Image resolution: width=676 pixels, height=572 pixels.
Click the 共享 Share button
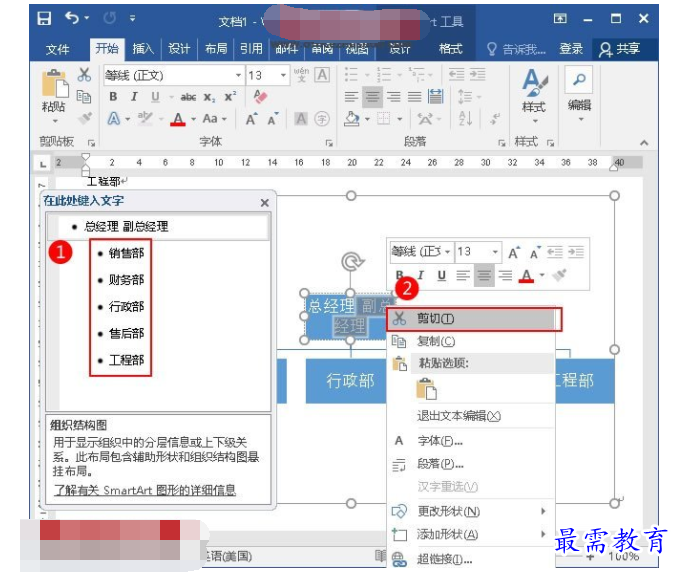pyautogui.click(x=619, y=49)
